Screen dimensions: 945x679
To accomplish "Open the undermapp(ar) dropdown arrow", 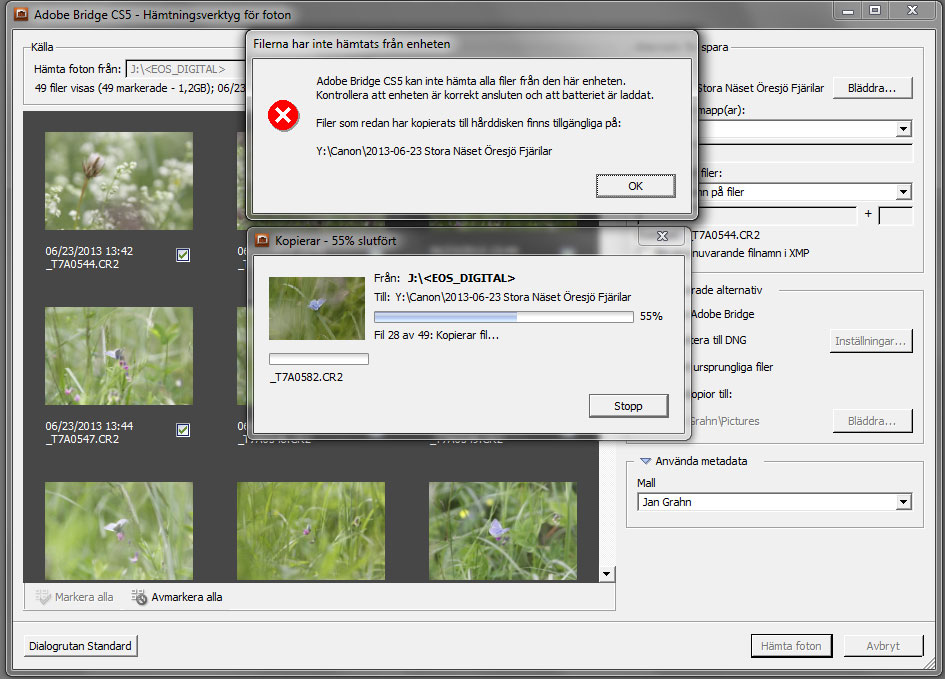I will [903, 128].
